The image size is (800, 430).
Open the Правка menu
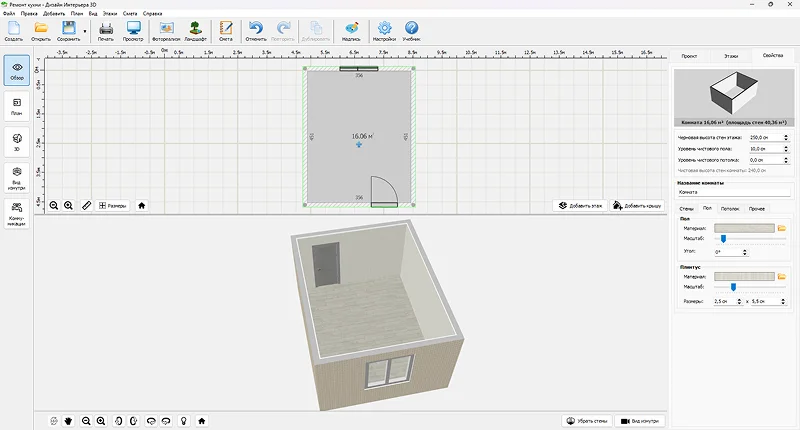pyautogui.click(x=29, y=14)
